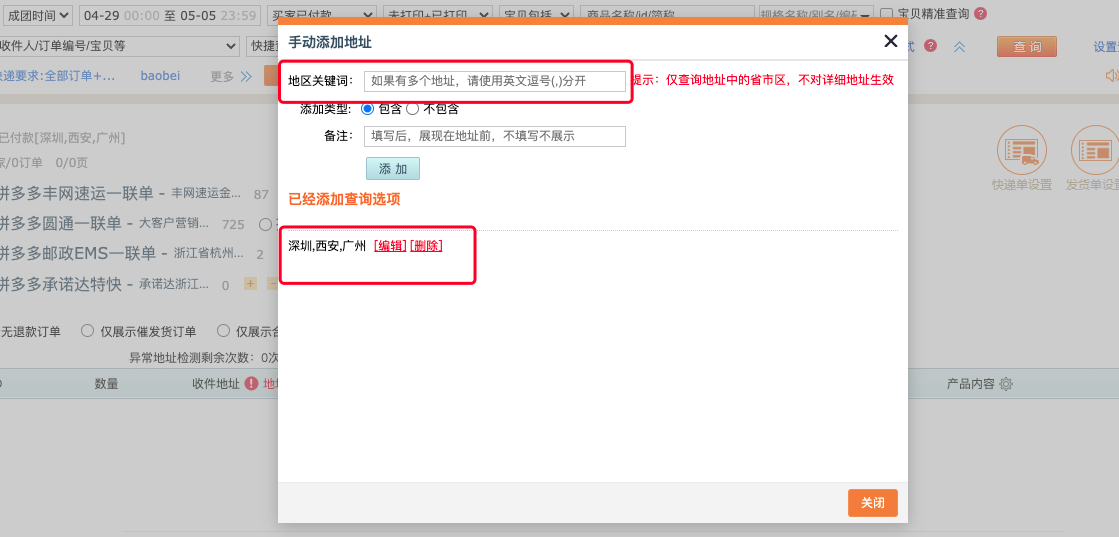Click the baobei quick filter link

[160, 76]
